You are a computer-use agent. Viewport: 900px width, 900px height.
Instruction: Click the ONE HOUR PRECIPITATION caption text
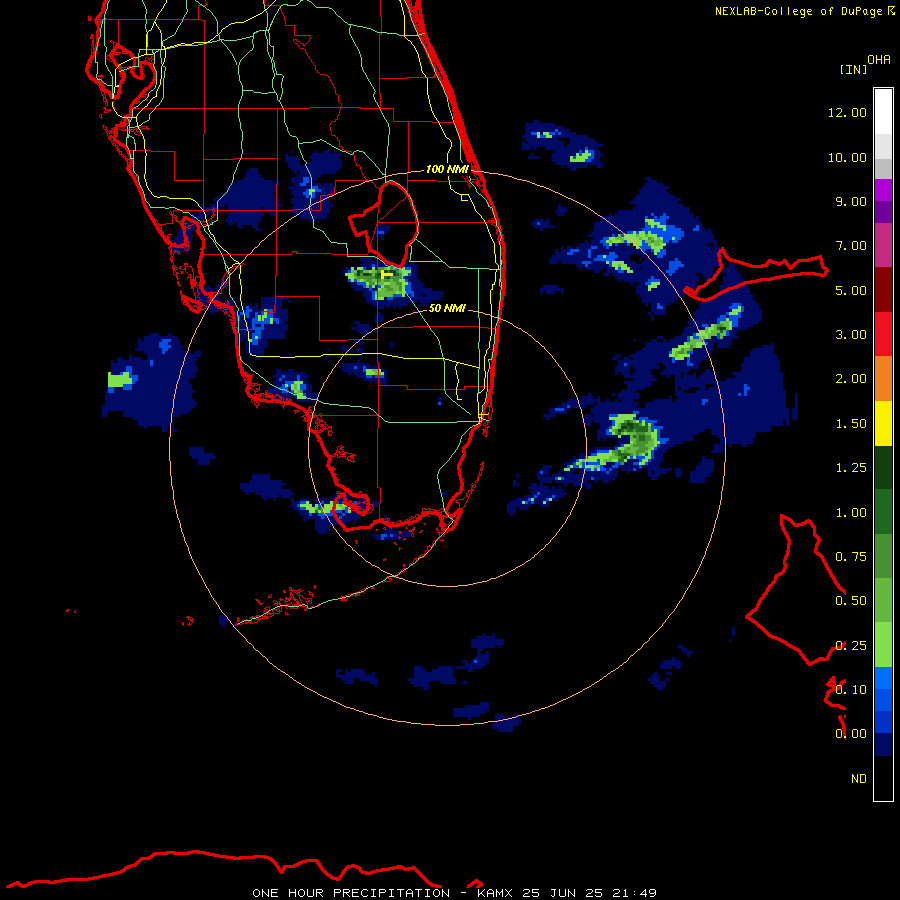point(351,893)
